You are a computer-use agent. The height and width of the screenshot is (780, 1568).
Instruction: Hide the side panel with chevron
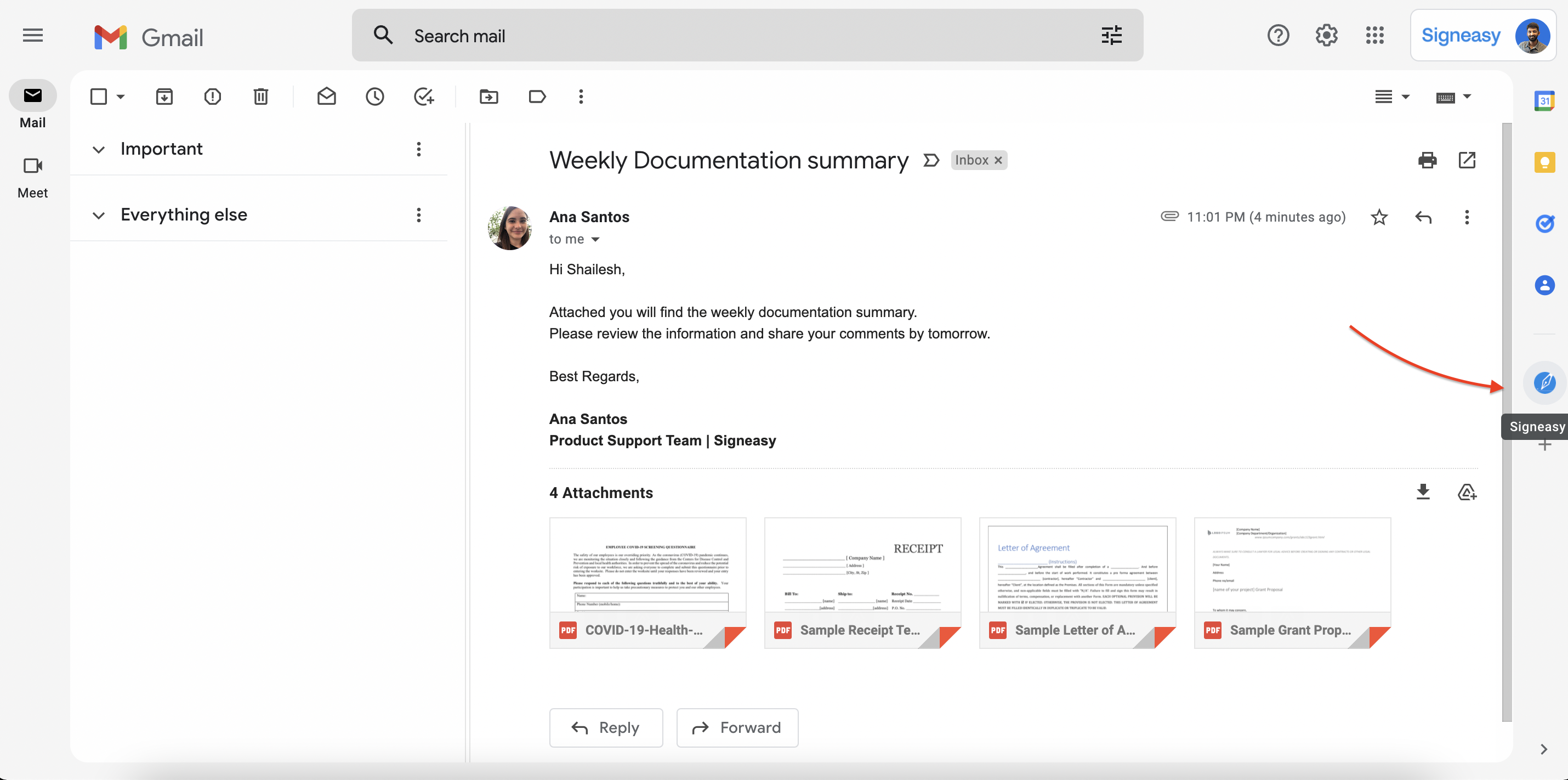coord(1543,749)
